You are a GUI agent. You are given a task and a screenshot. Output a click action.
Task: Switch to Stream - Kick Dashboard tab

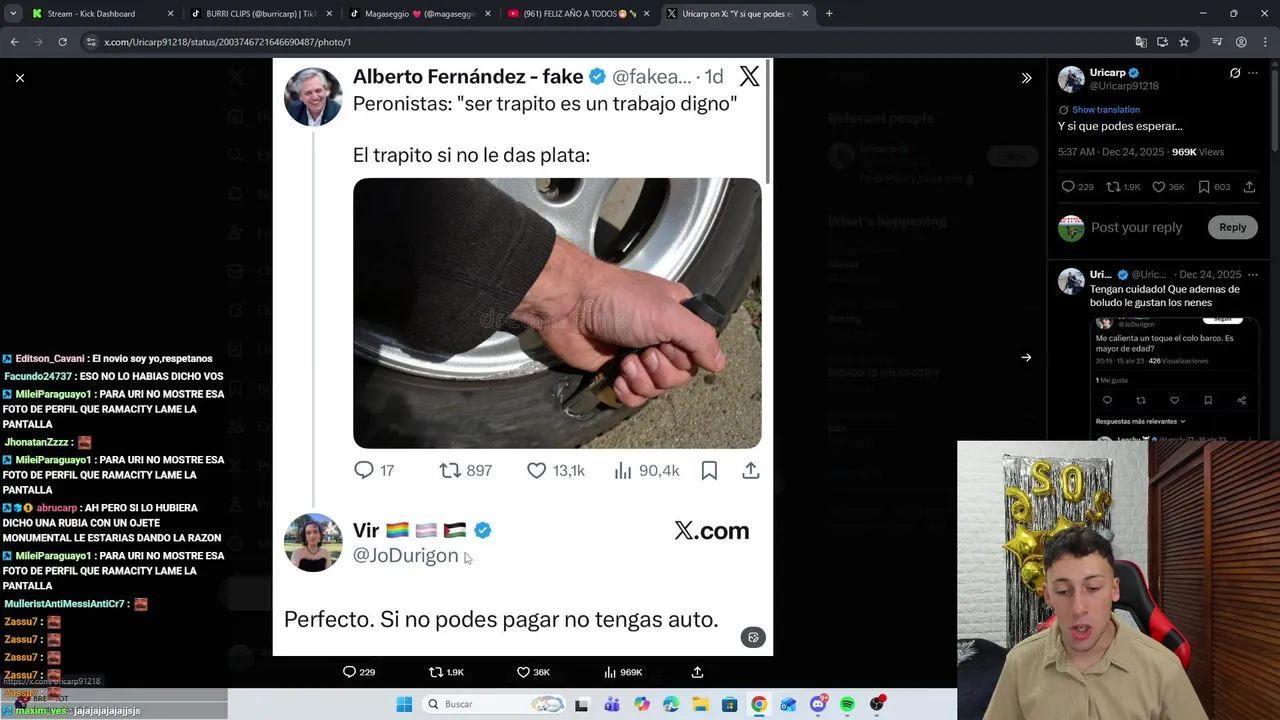tap(100, 14)
